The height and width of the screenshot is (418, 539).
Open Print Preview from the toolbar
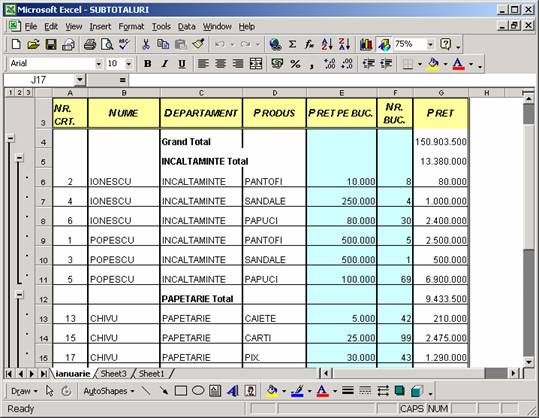pyautogui.click(x=107, y=44)
